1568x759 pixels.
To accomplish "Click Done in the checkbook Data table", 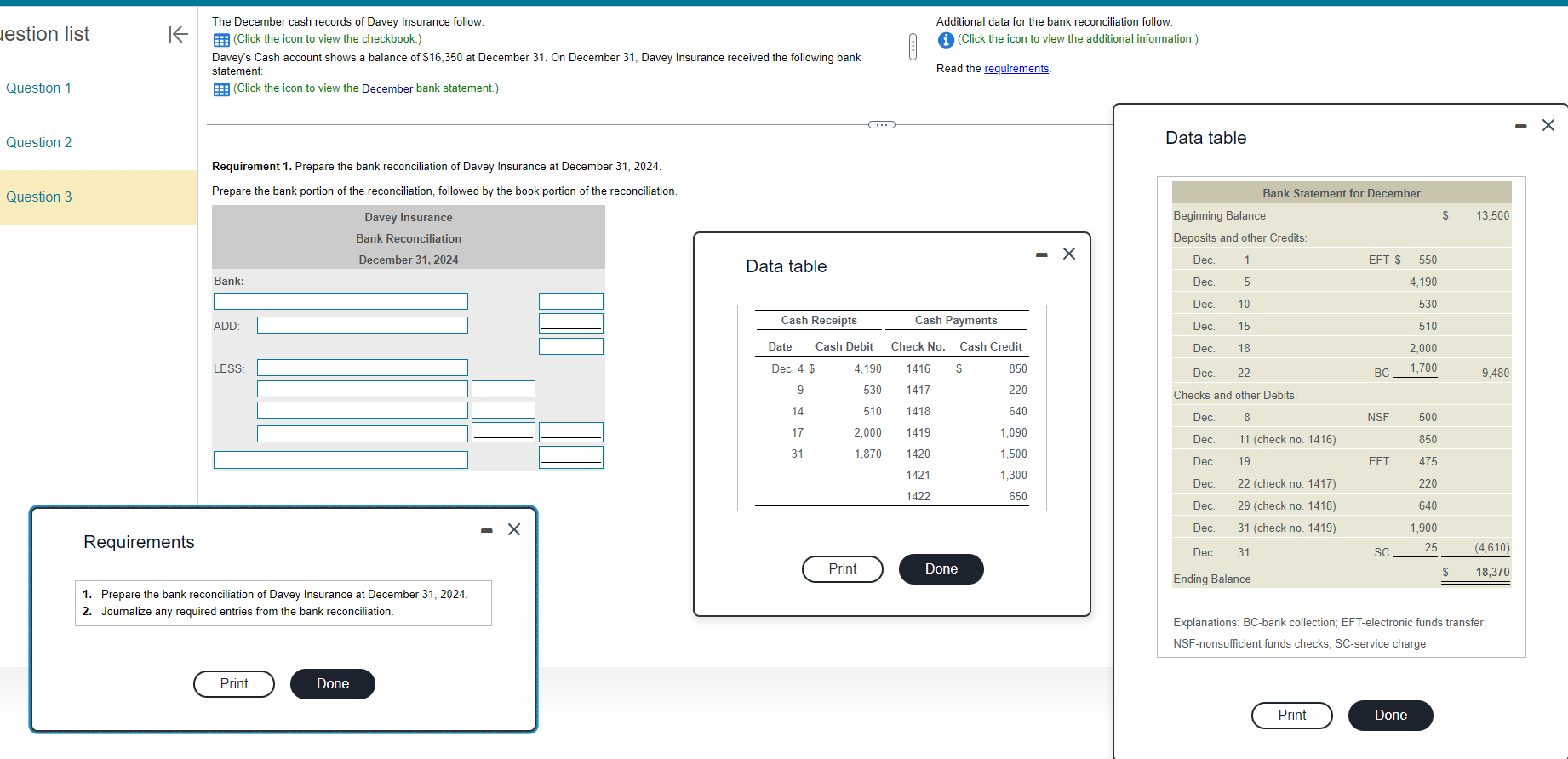I will tap(941, 569).
